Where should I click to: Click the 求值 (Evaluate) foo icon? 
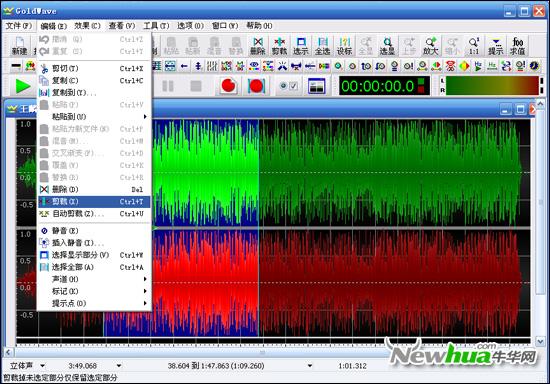pos(518,46)
